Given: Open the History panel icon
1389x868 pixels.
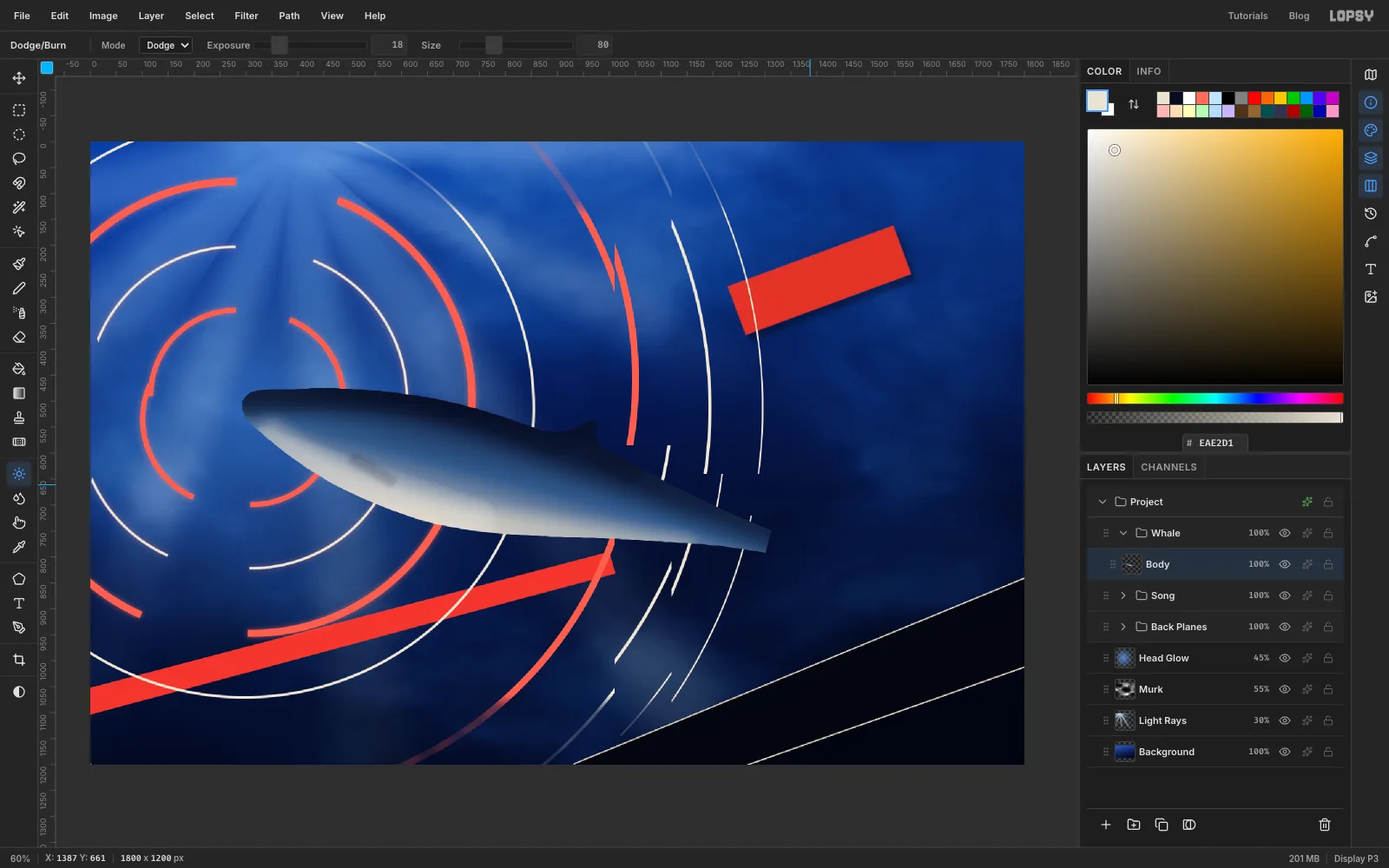Looking at the screenshot, I should coord(1371,214).
